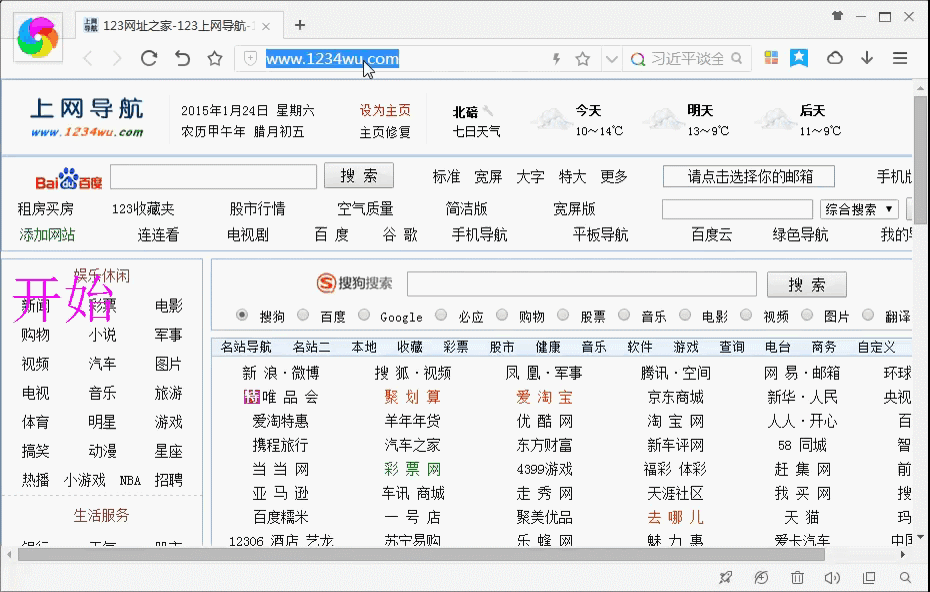
Task: Click the zoom magnifier in status bar
Action: point(904,577)
